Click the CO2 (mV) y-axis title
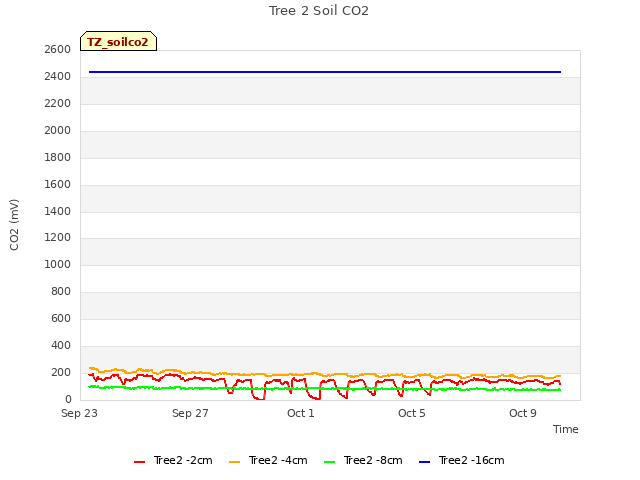The width and height of the screenshot is (640, 480). [x=14, y=225]
